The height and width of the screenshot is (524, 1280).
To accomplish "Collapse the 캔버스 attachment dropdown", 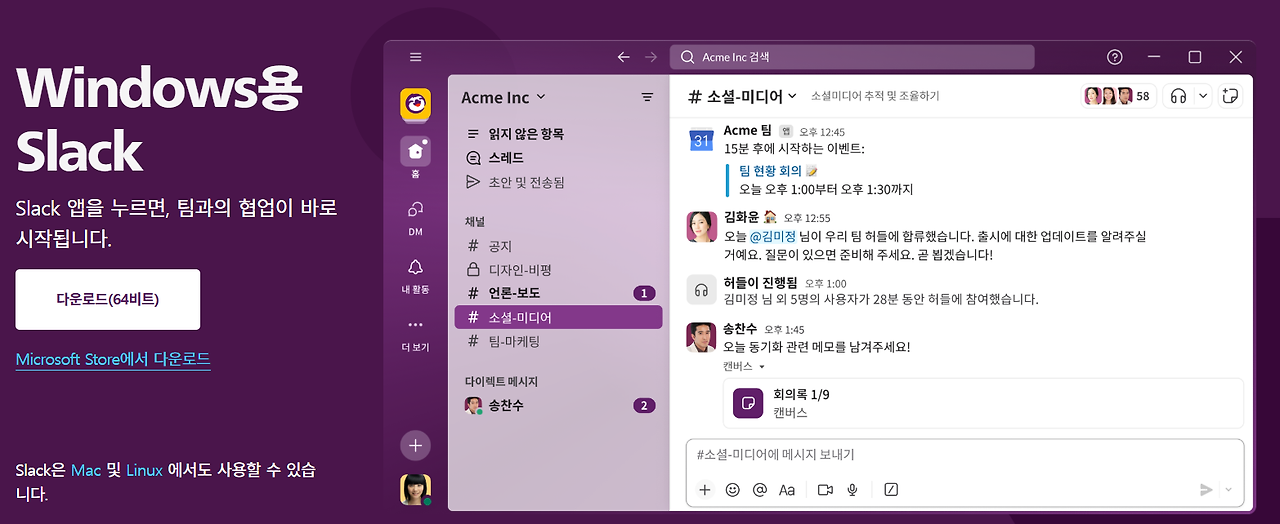I will click(744, 366).
